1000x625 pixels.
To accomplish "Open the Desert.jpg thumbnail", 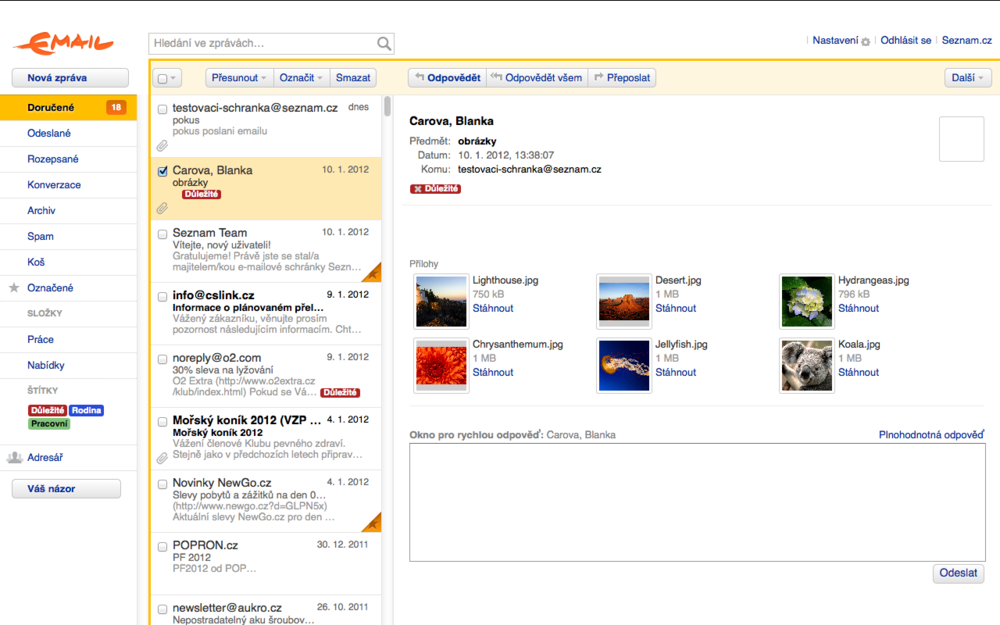I will pyautogui.click(x=624, y=302).
